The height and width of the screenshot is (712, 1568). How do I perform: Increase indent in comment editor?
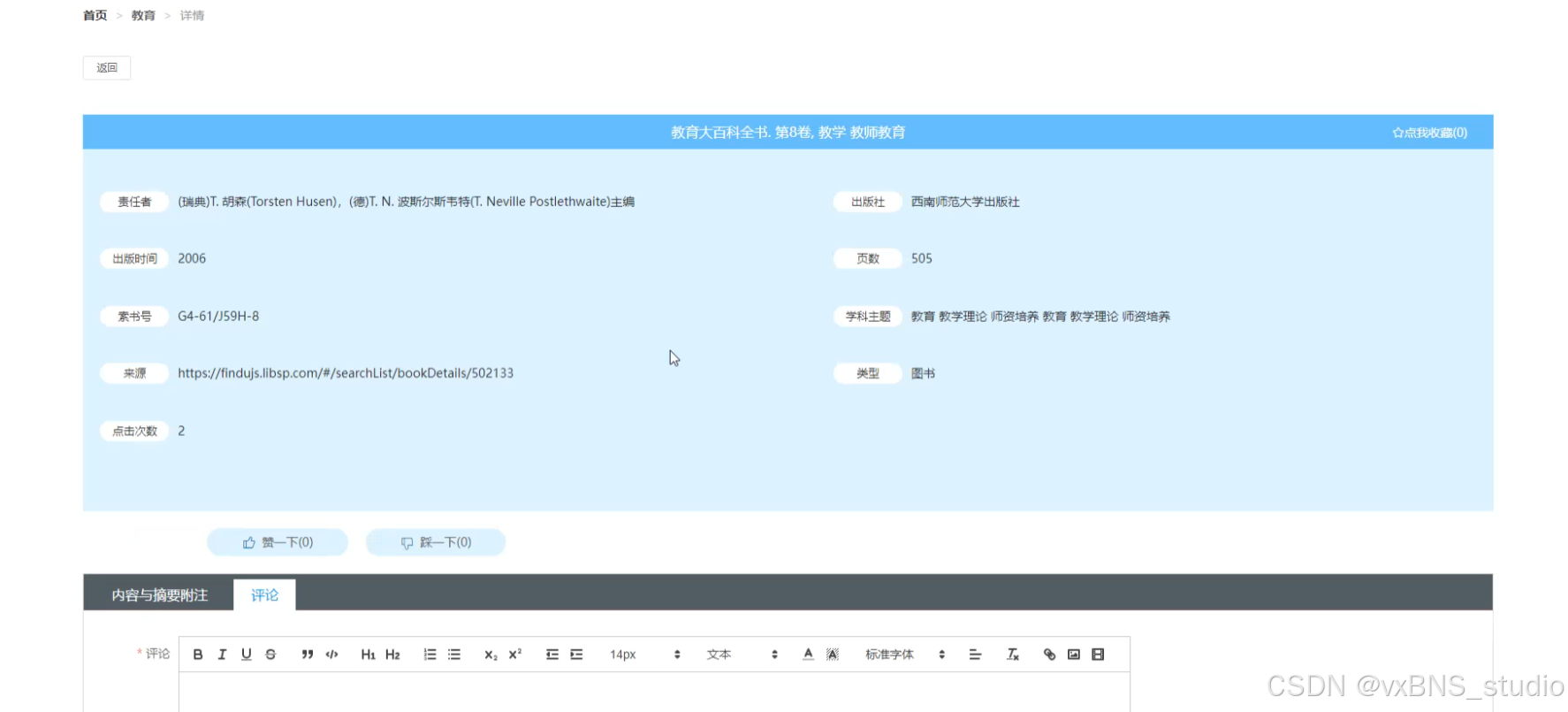(576, 655)
